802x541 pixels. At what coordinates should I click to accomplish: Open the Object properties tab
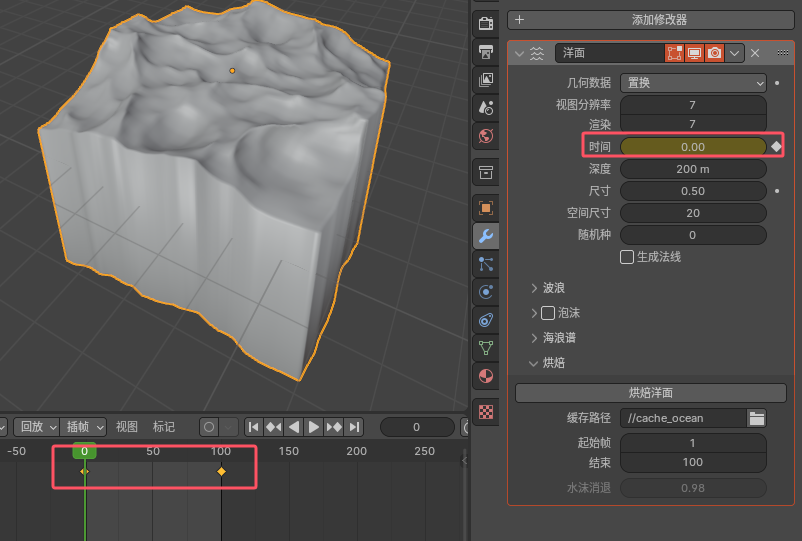[x=485, y=208]
